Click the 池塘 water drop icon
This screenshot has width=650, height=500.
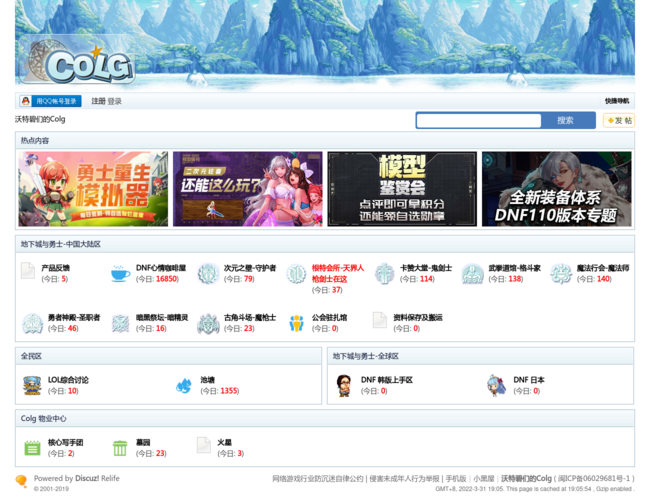coord(184,386)
